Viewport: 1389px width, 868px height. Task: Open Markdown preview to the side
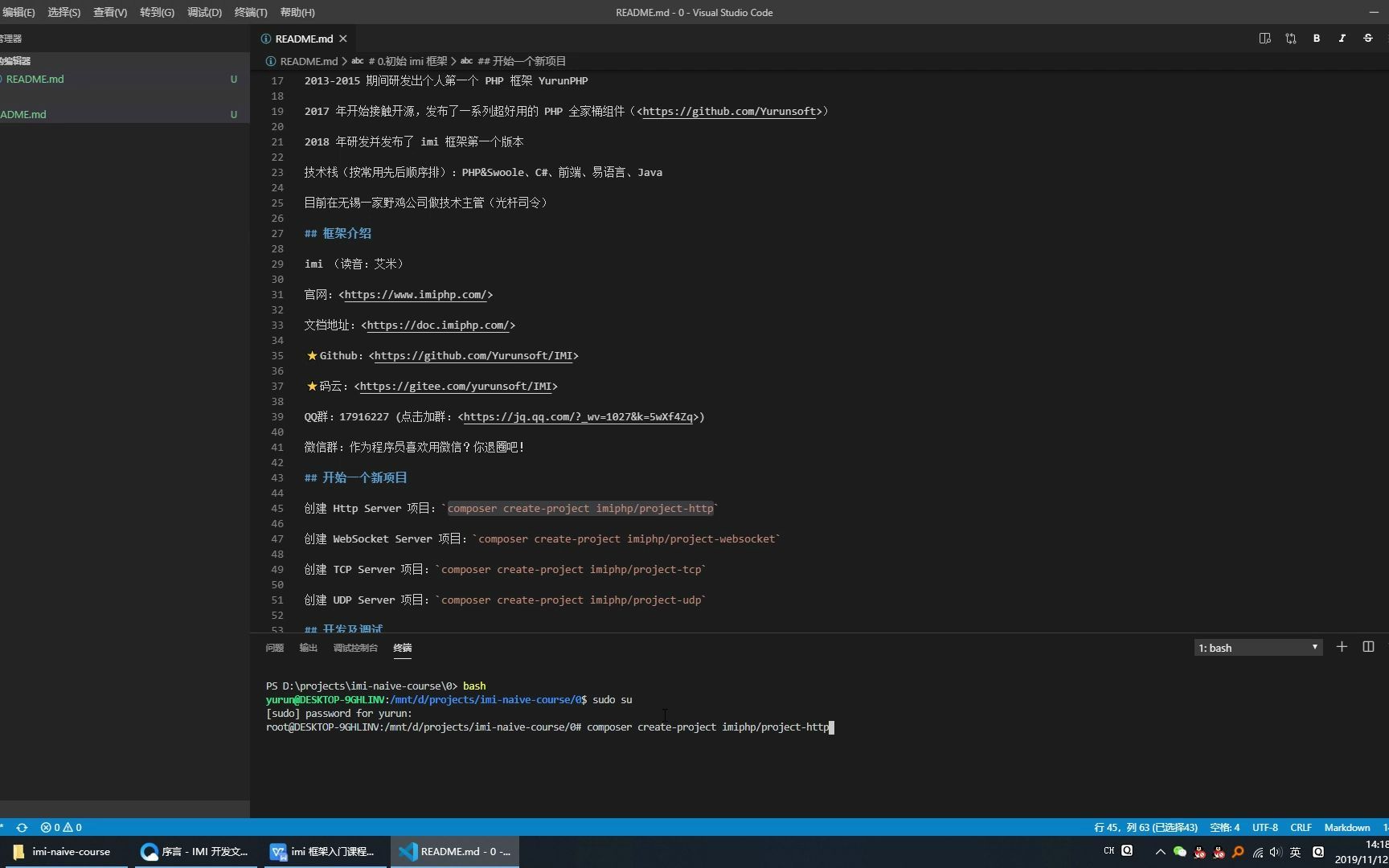click(1264, 39)
